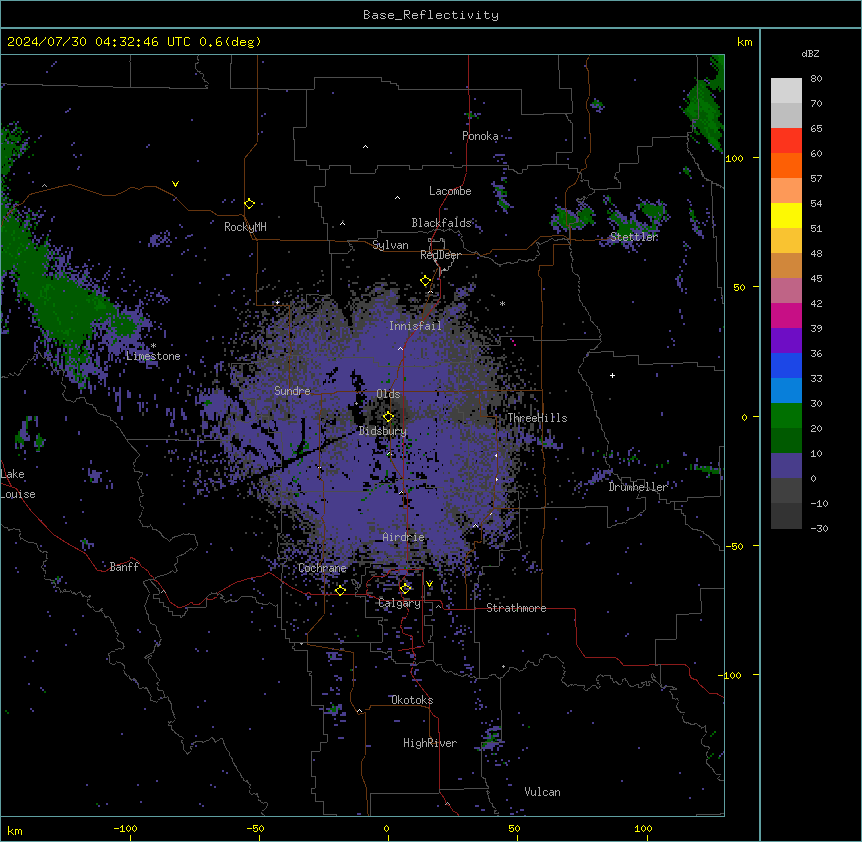This screenshot has width=862, height=842.
Task: Click the Ponoka city label
Action: click(480, 136)
